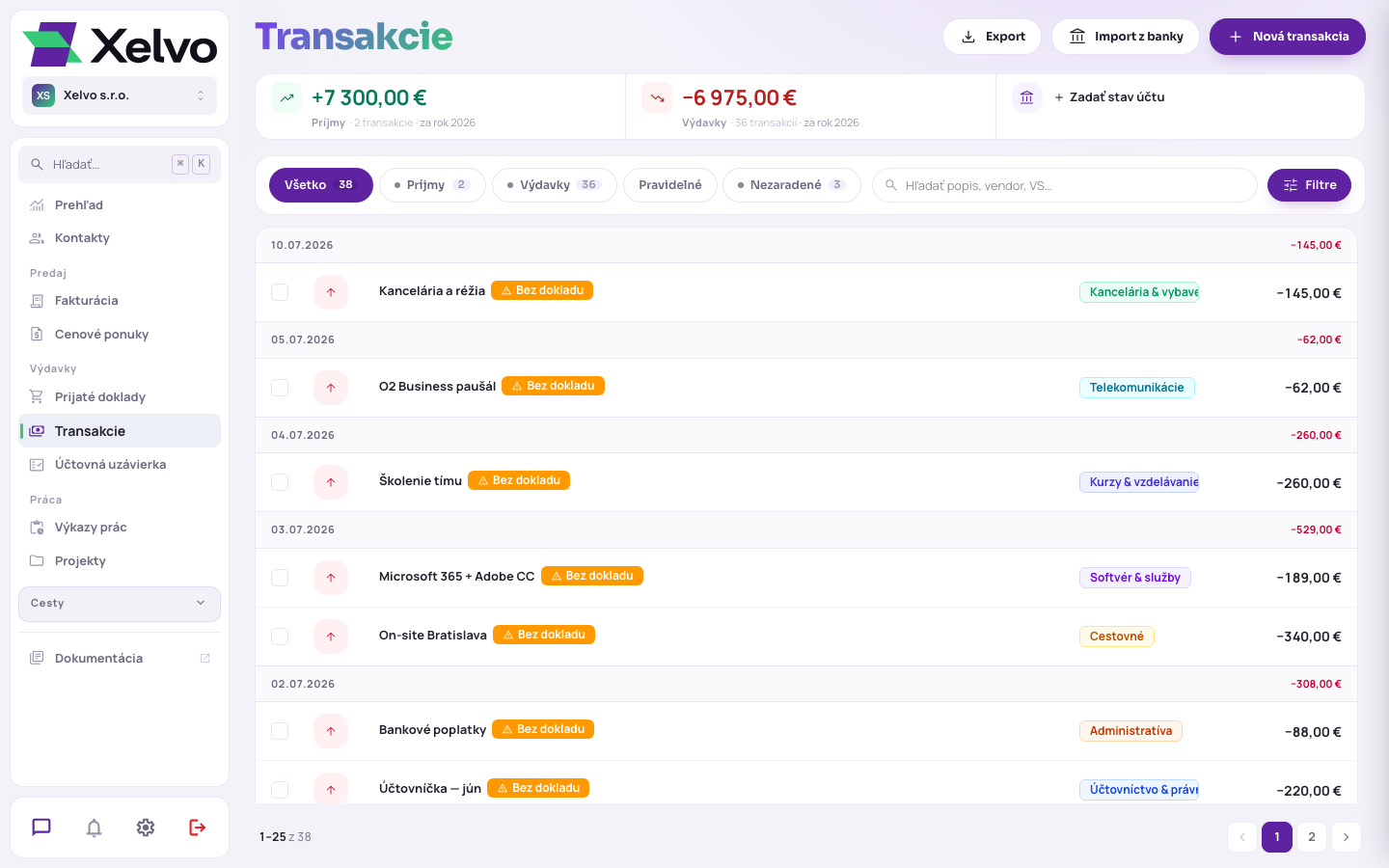1389x868 pixels.
Task: Focus the sidebar Hľadať search field
Action: click(120, 165)
